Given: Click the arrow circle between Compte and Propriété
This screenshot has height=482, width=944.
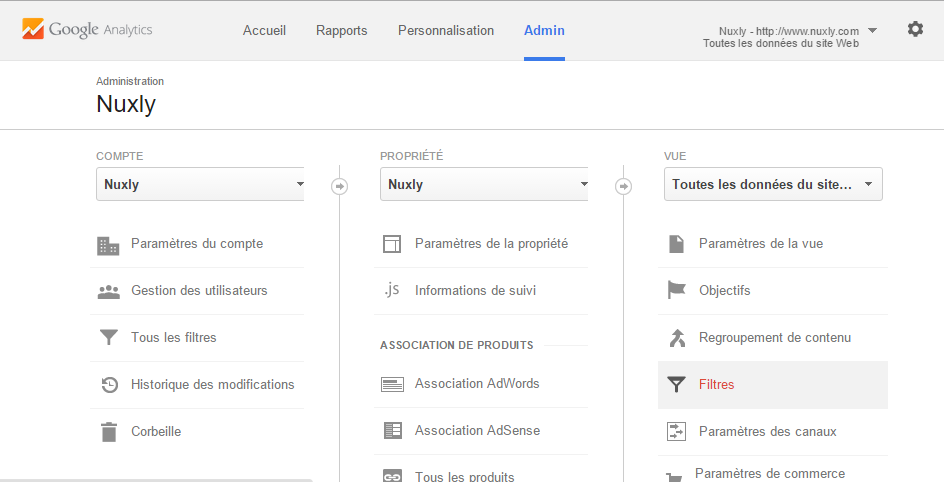Looking at the screenshot, I should 340,187.
